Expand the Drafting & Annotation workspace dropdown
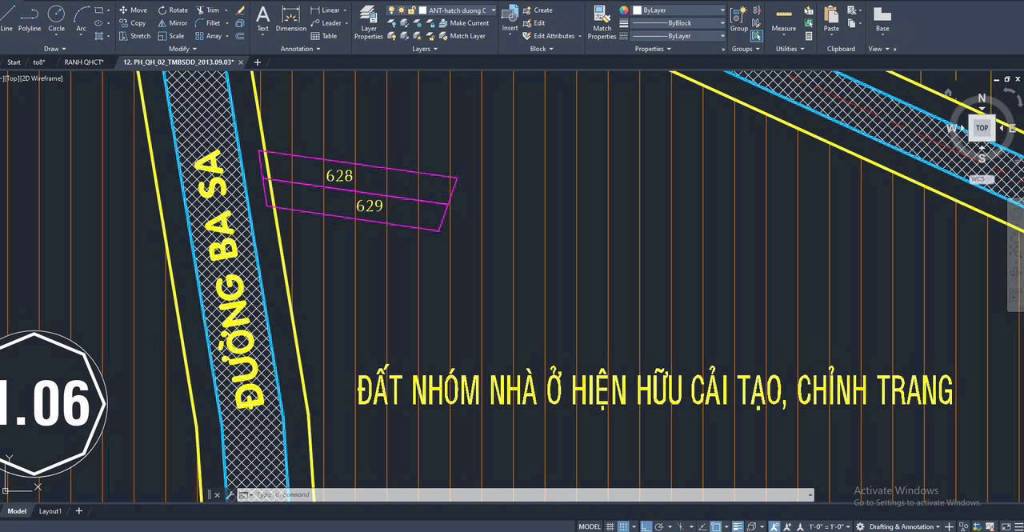Screen dimensions: 1024x532 [905, 526]
